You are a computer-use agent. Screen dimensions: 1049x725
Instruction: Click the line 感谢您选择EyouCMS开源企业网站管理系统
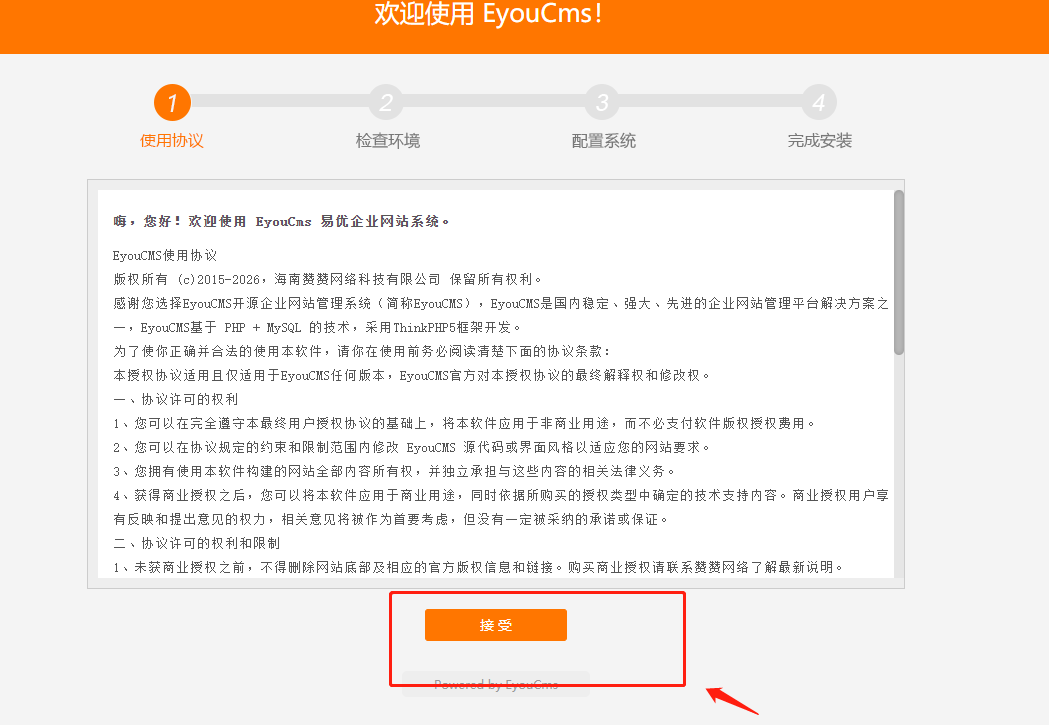[x=501, y=315]
